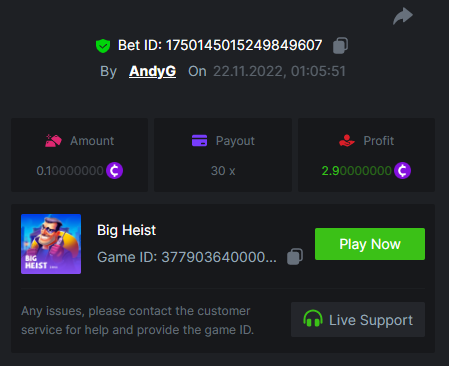Select the Bet ID number text
The height and width of the screenshot is (366, 449).
tap(244, 45)
